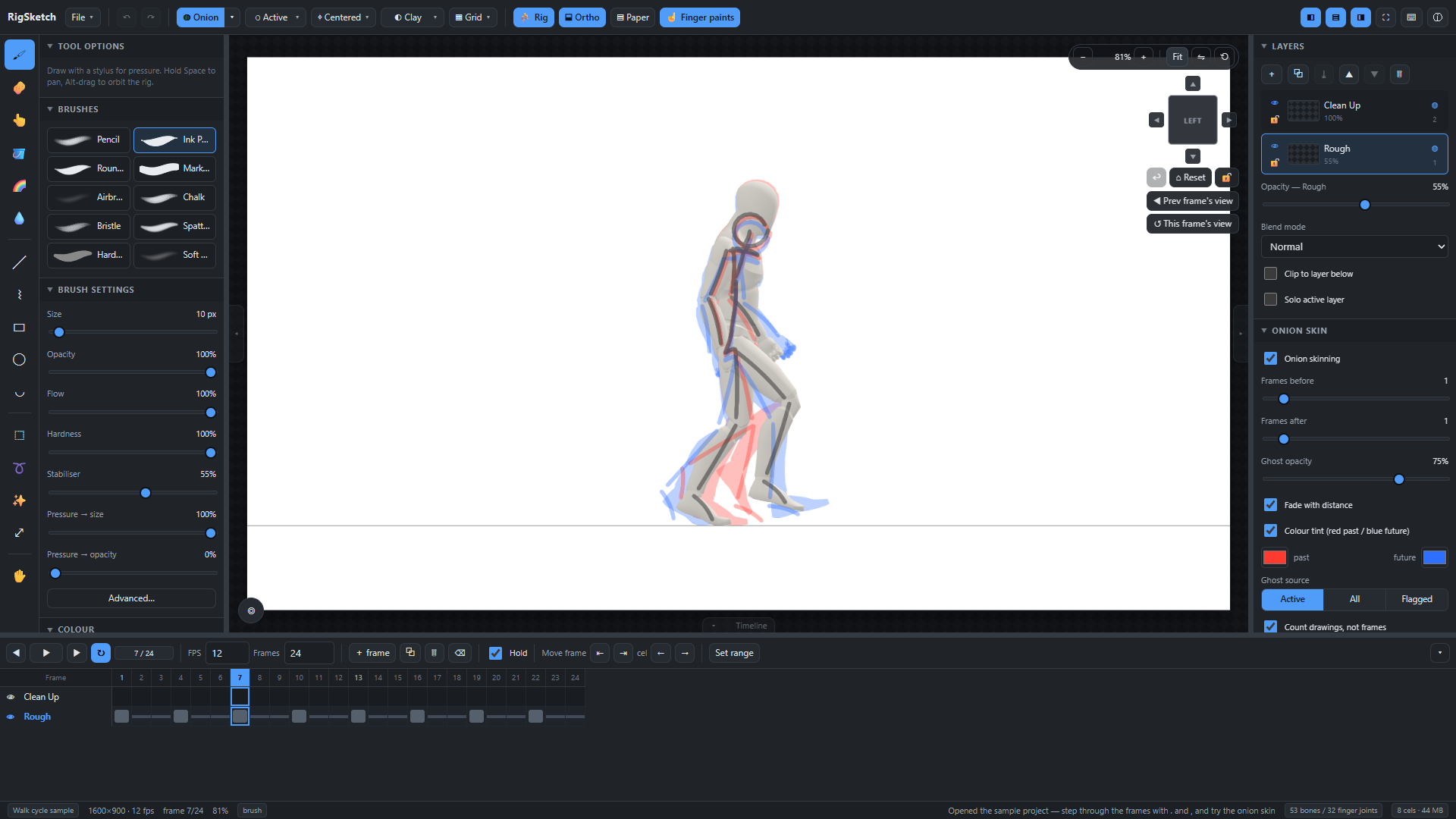Toggle Fade with distance checkbox
This screenshot has width=1456, height=819.
click(x=1271, y=505)
